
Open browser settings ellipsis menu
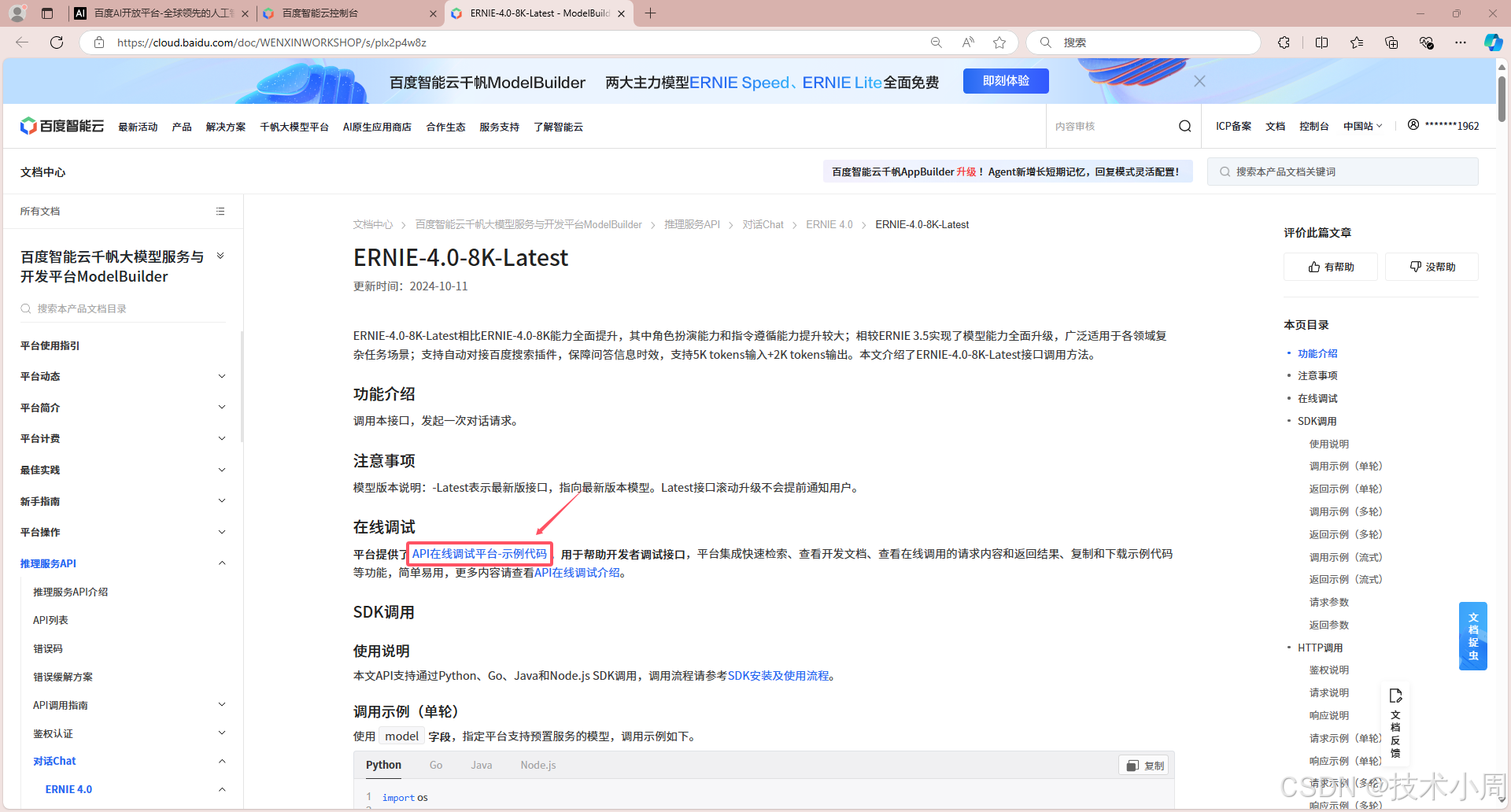[1461, 42]
